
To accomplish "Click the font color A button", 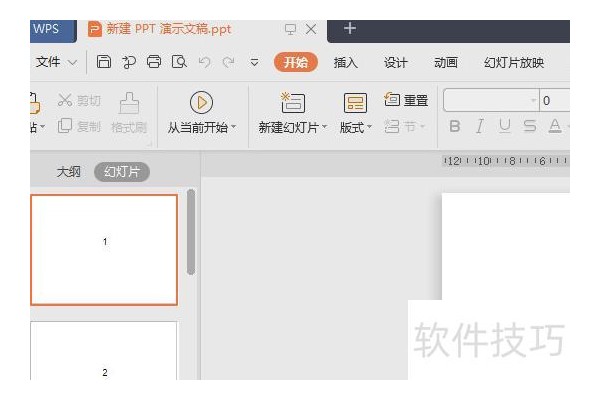I will pyautogui.click(x=555, y=126).
